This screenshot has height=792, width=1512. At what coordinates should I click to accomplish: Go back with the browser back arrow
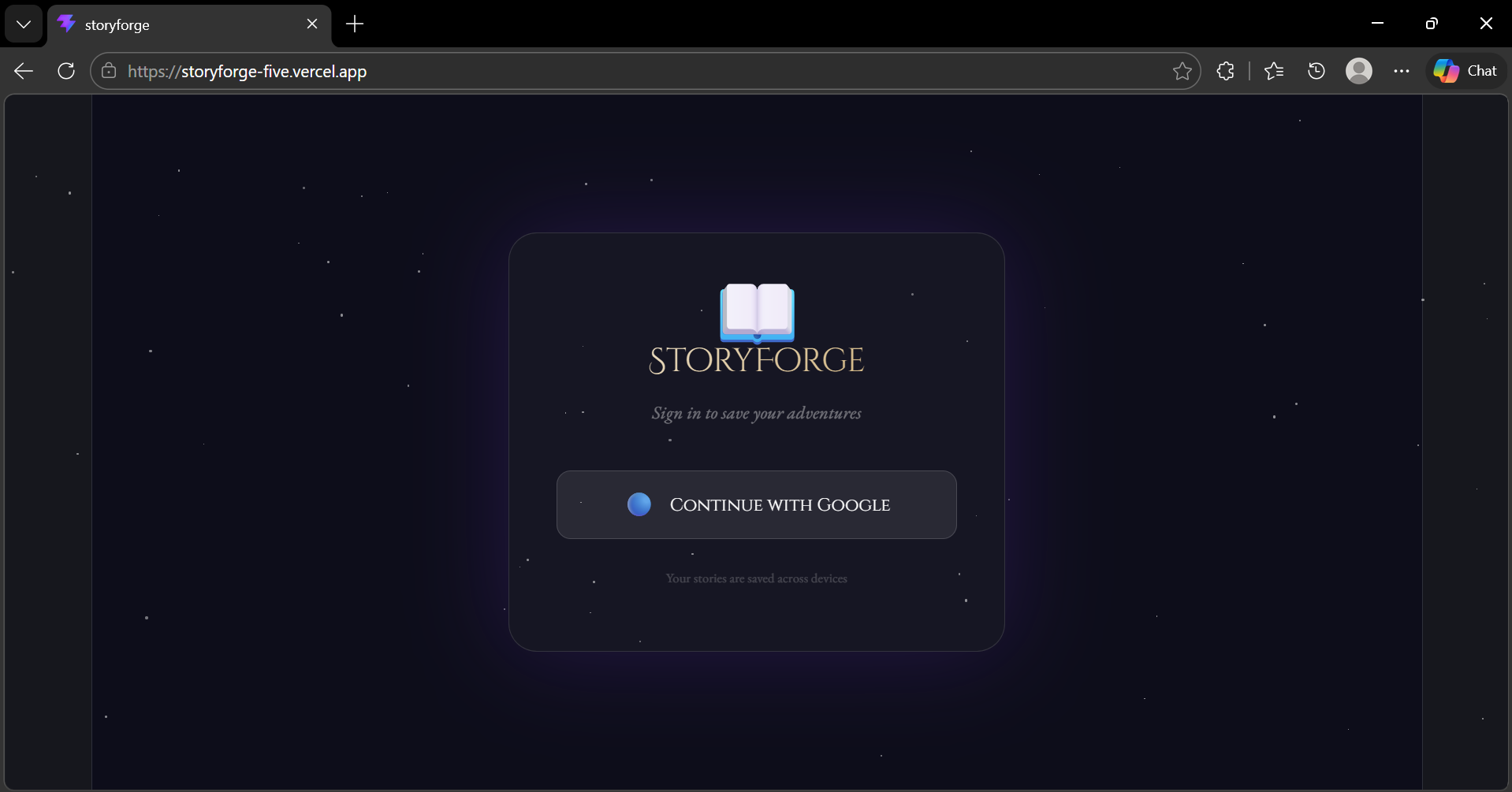point(24,71)
